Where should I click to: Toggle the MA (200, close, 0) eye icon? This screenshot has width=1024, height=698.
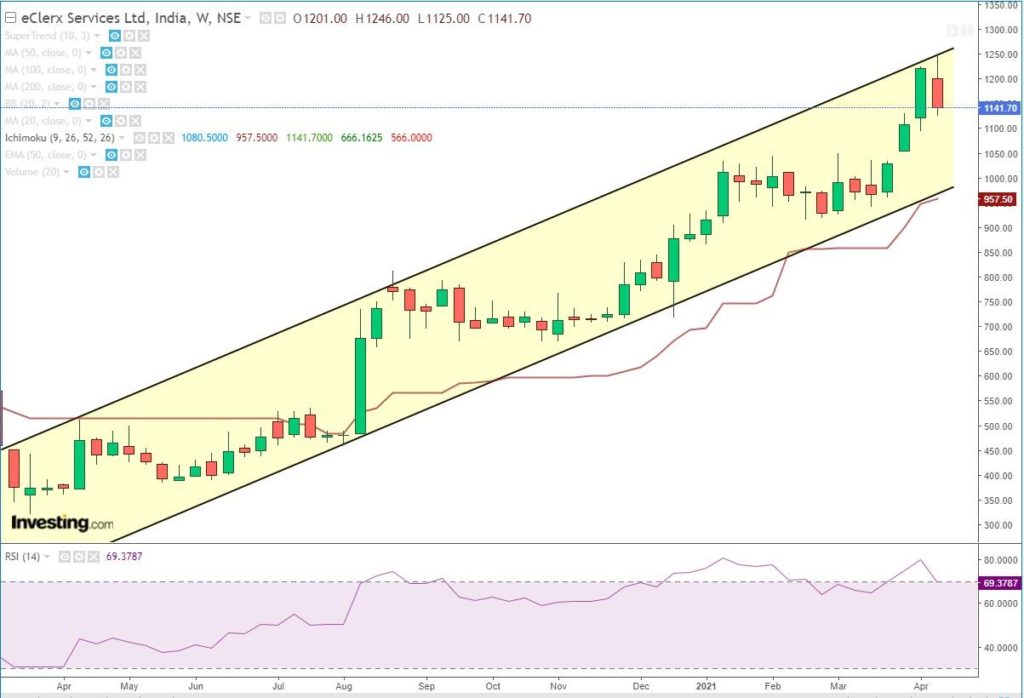point(111,87)
